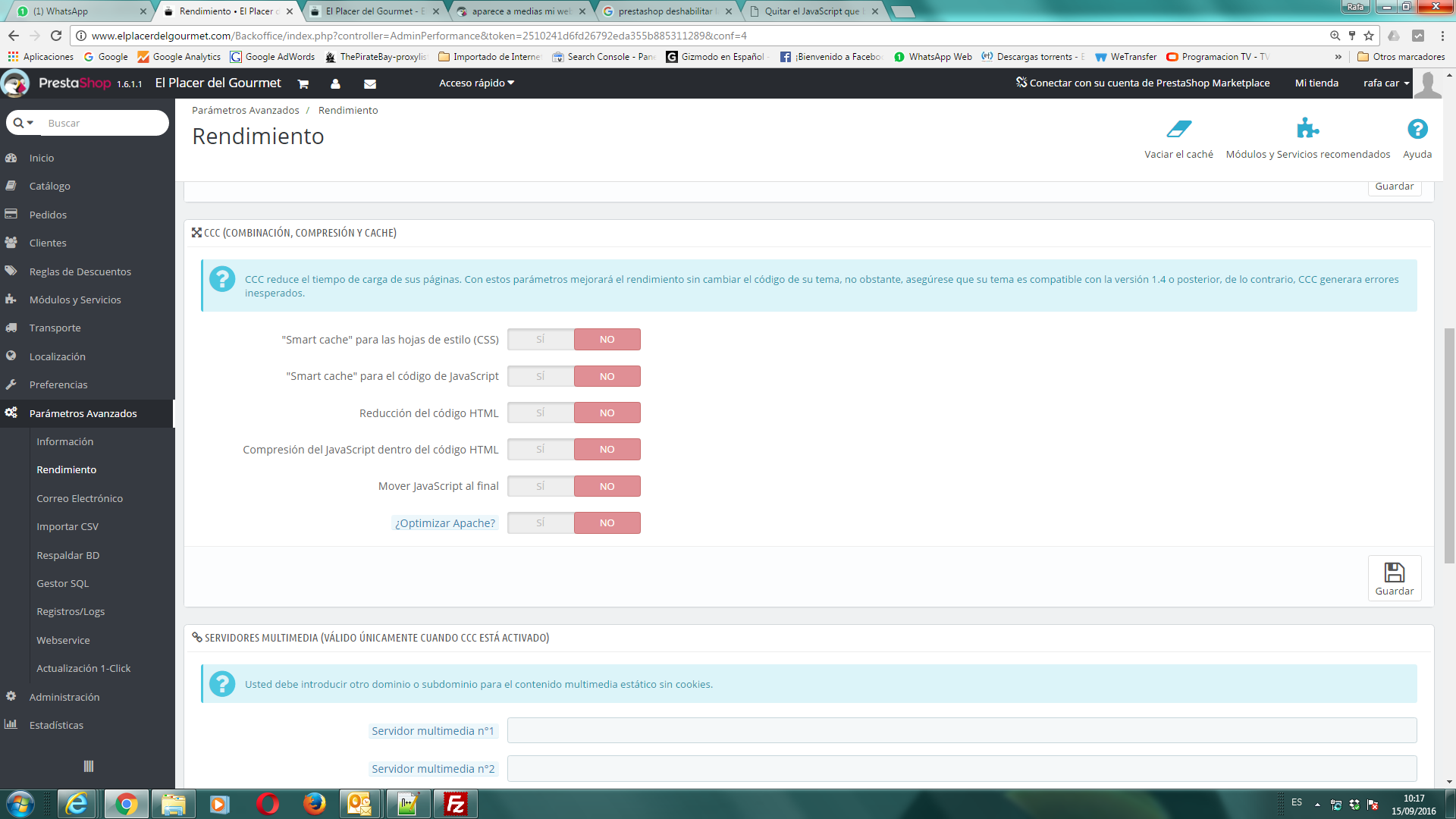Click Parámetros Avanzados breadcrumb link
This screenshot has width=1456, height=819.
click(245, 111)
